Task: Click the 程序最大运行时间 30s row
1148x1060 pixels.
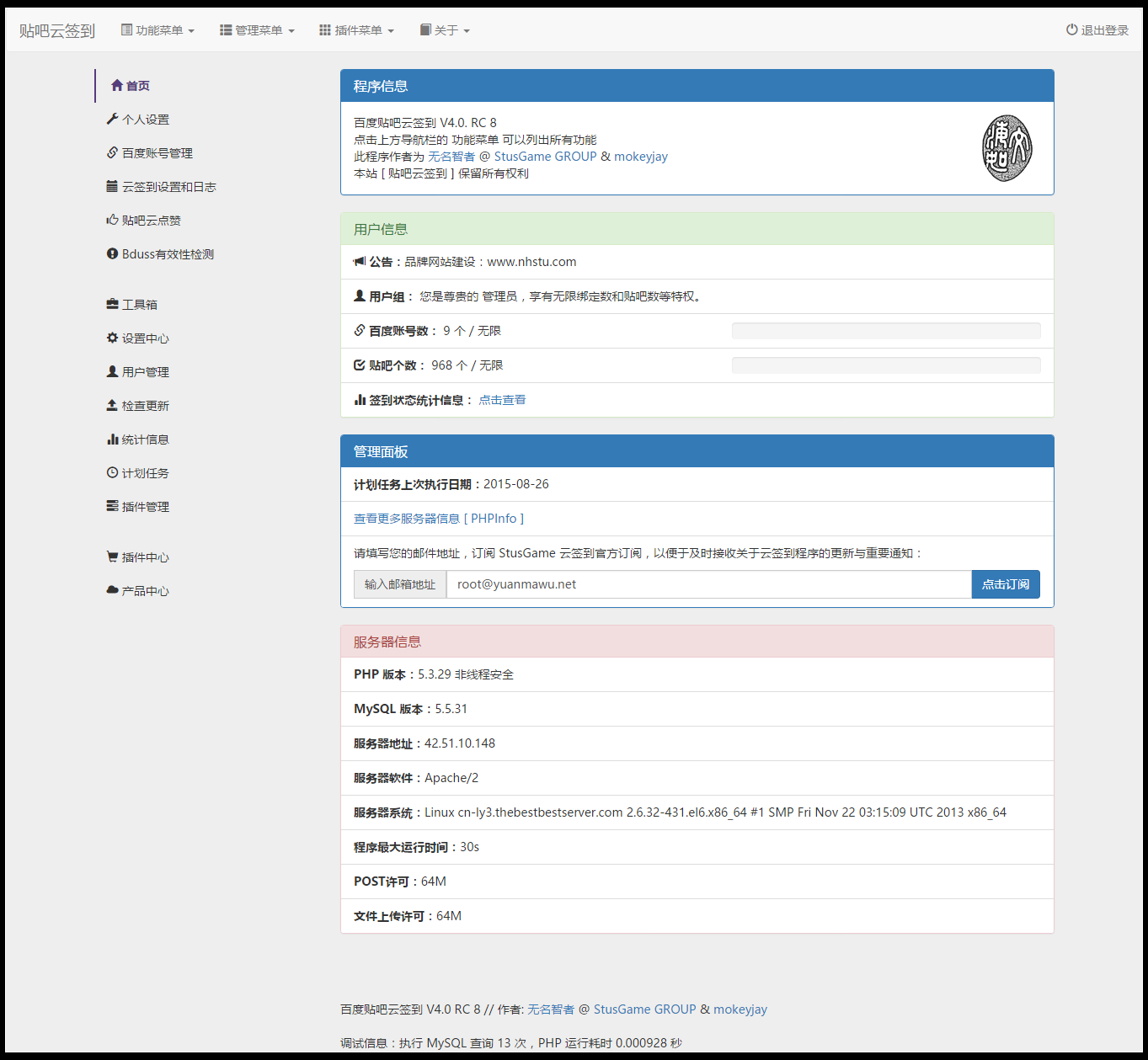Action: [x=697, y=847]
